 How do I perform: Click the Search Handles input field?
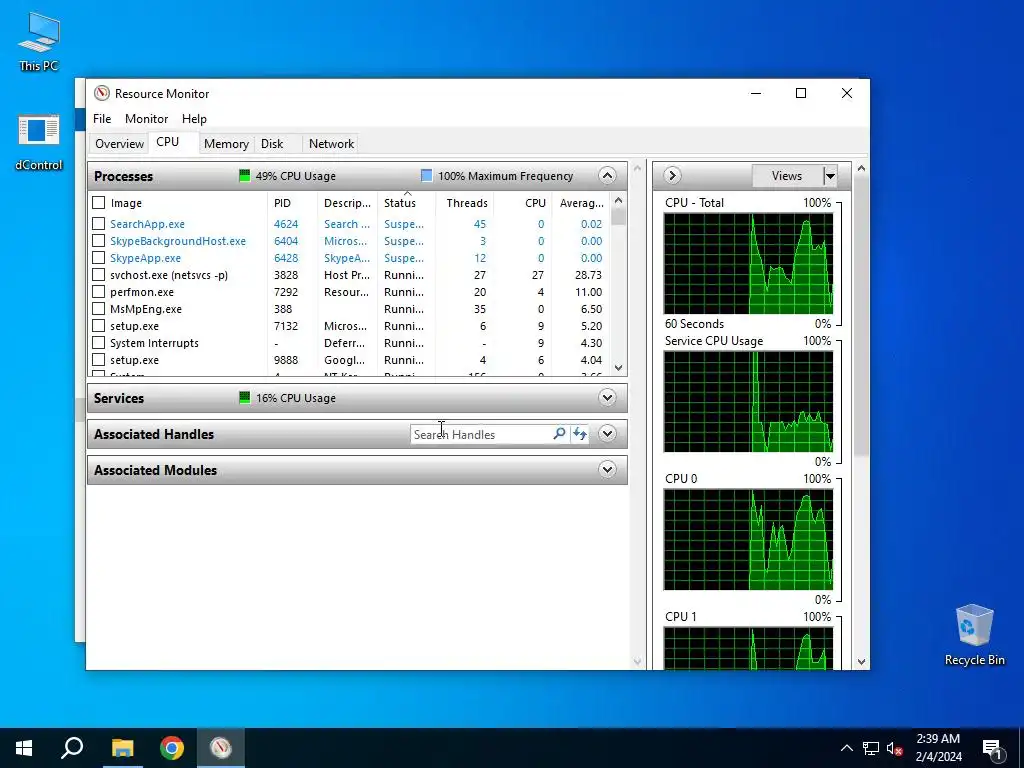point(481,434)
